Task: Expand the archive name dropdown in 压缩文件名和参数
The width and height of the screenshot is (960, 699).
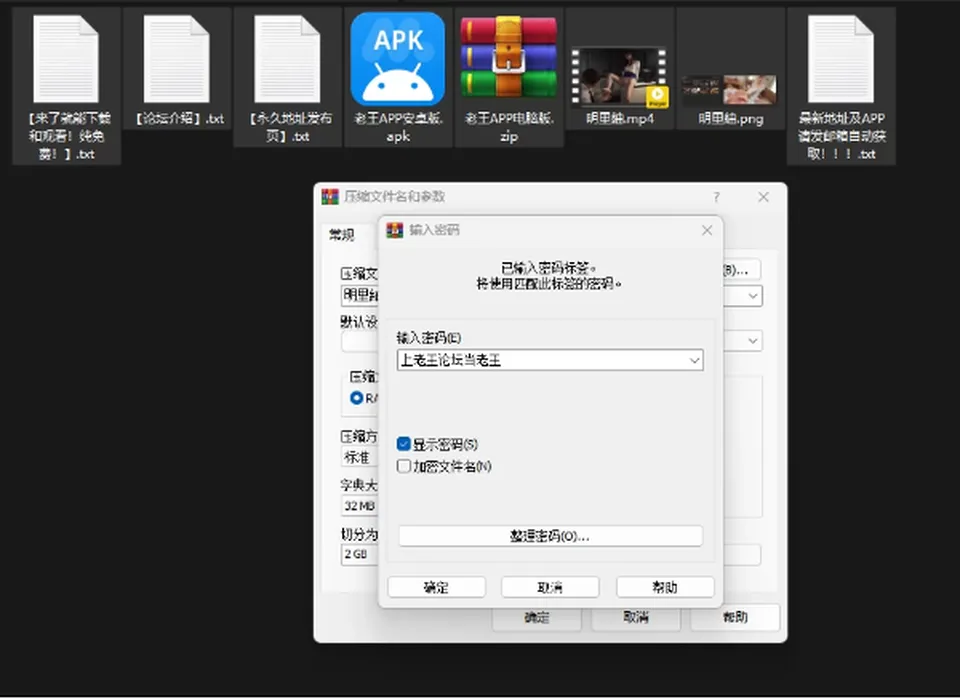Action: tap(753, 296)
